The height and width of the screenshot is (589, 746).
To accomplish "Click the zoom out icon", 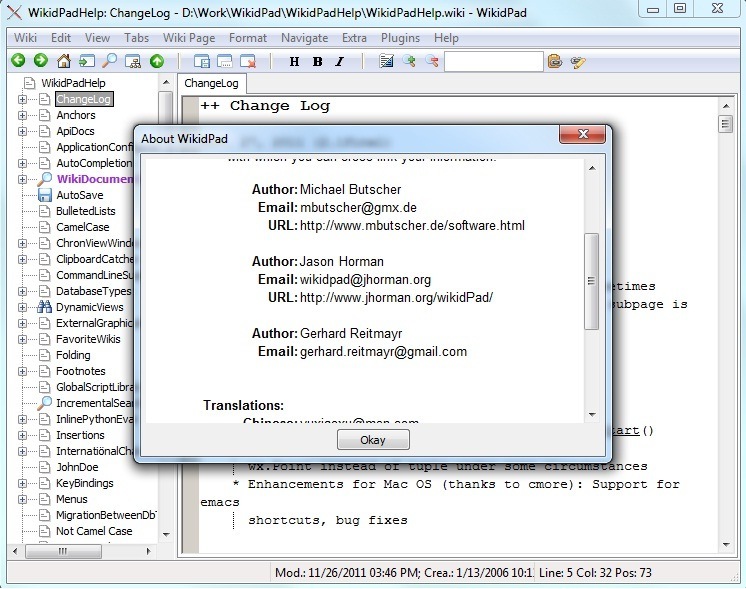I will [432, 61].
